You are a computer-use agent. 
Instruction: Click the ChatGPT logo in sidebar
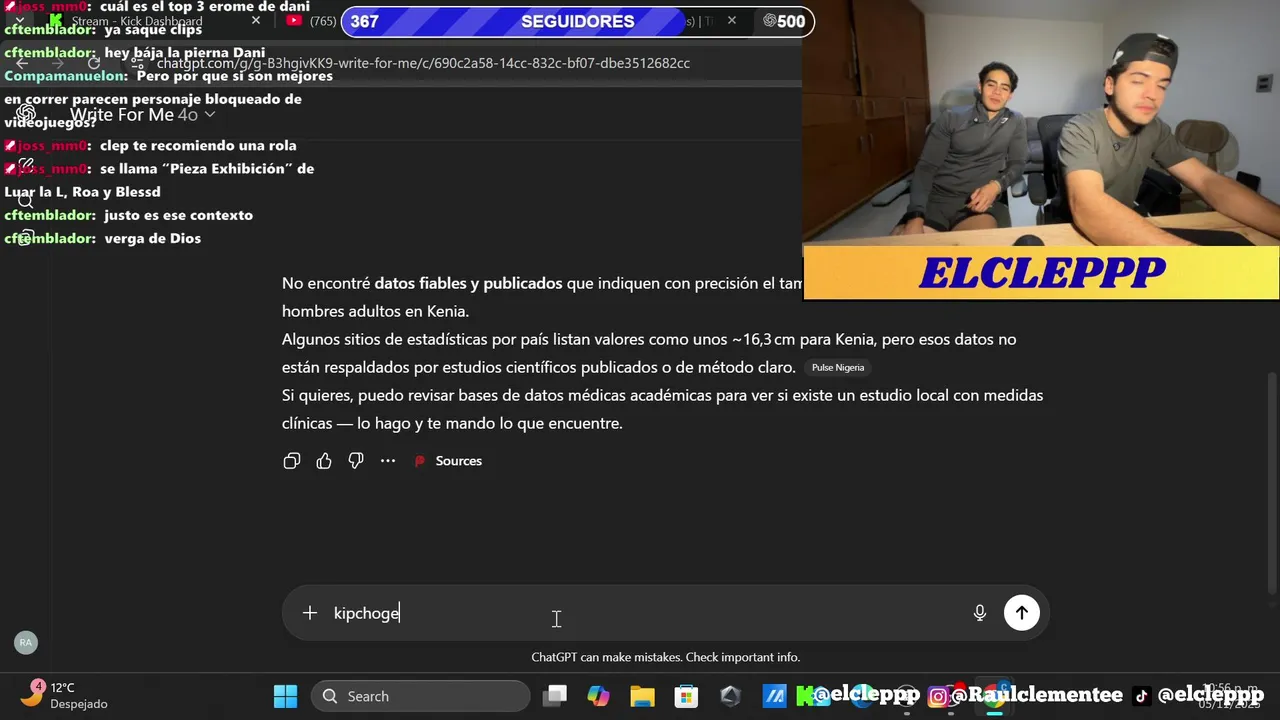pos(26,115)
